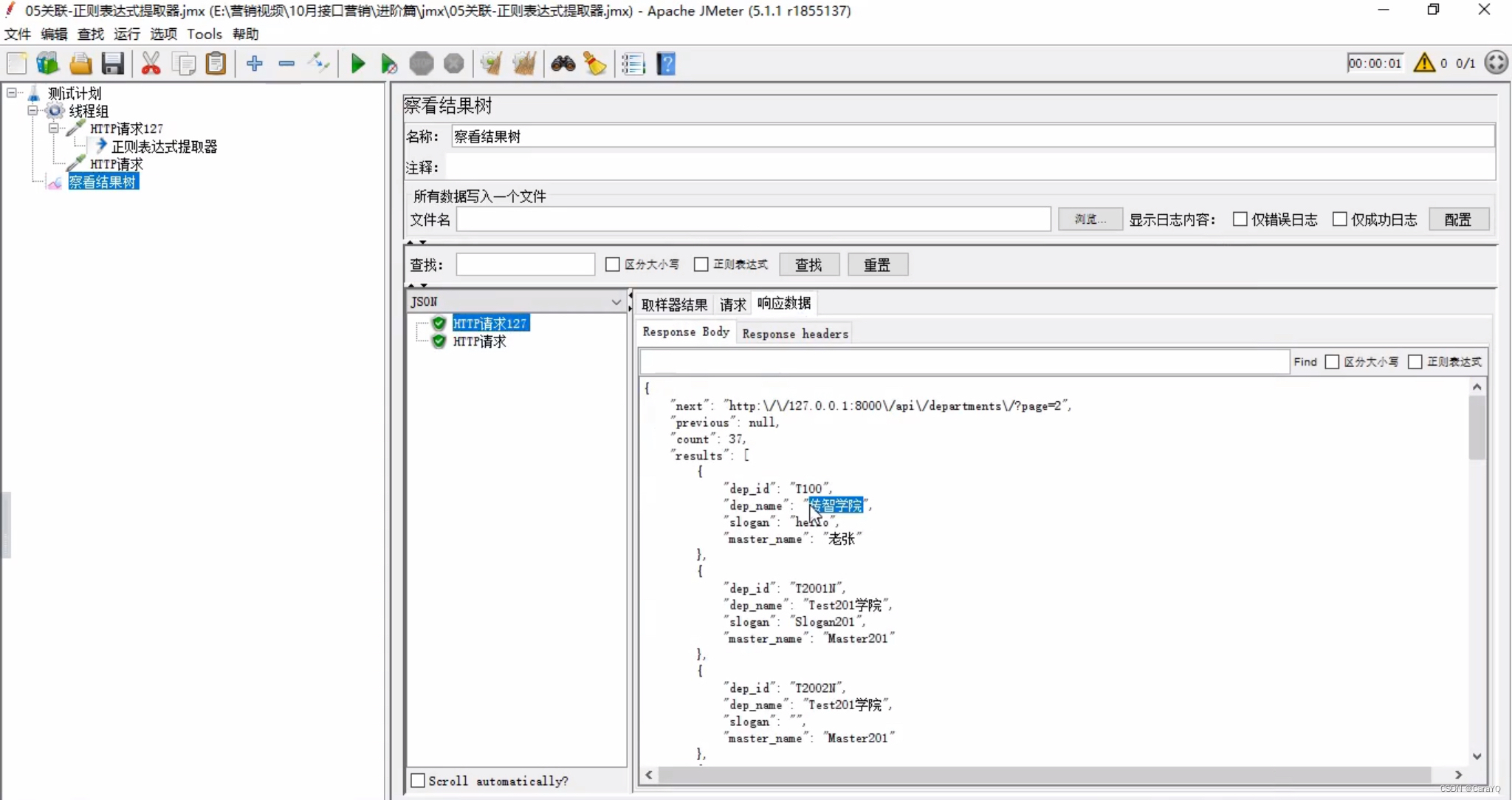Switch to 取样器结果 tab
Image resolution: width=1512 pixels, height=800 pixels.
tap(674, 304)
